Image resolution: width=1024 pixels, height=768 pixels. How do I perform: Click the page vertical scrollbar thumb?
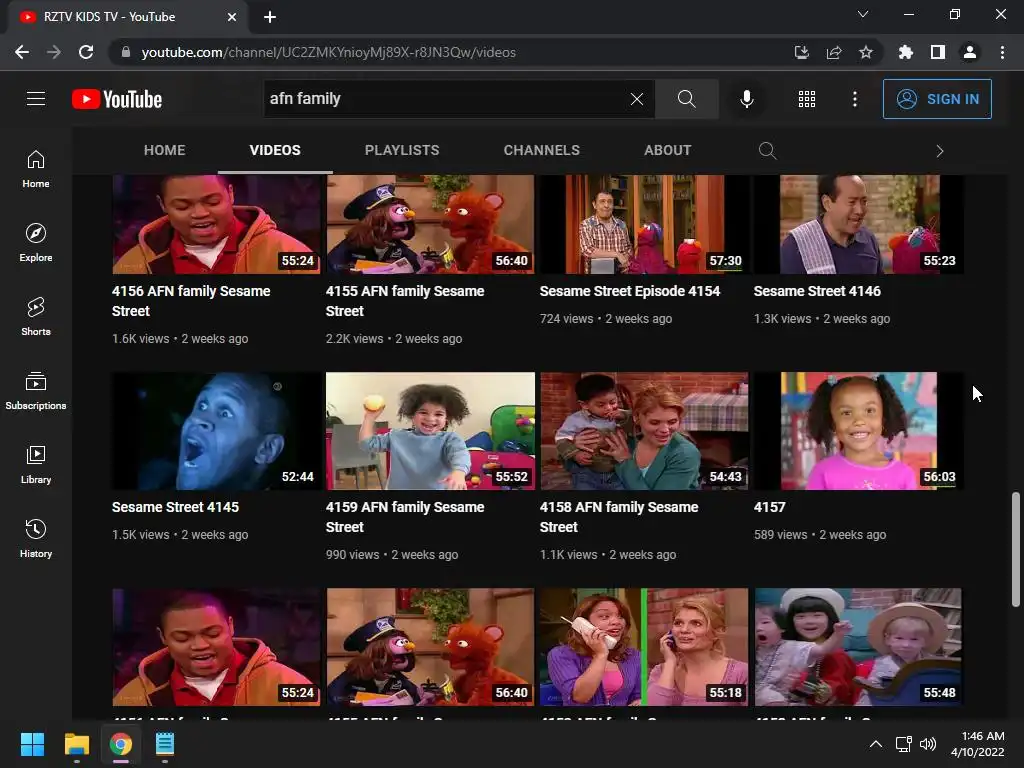[1016, 550]
